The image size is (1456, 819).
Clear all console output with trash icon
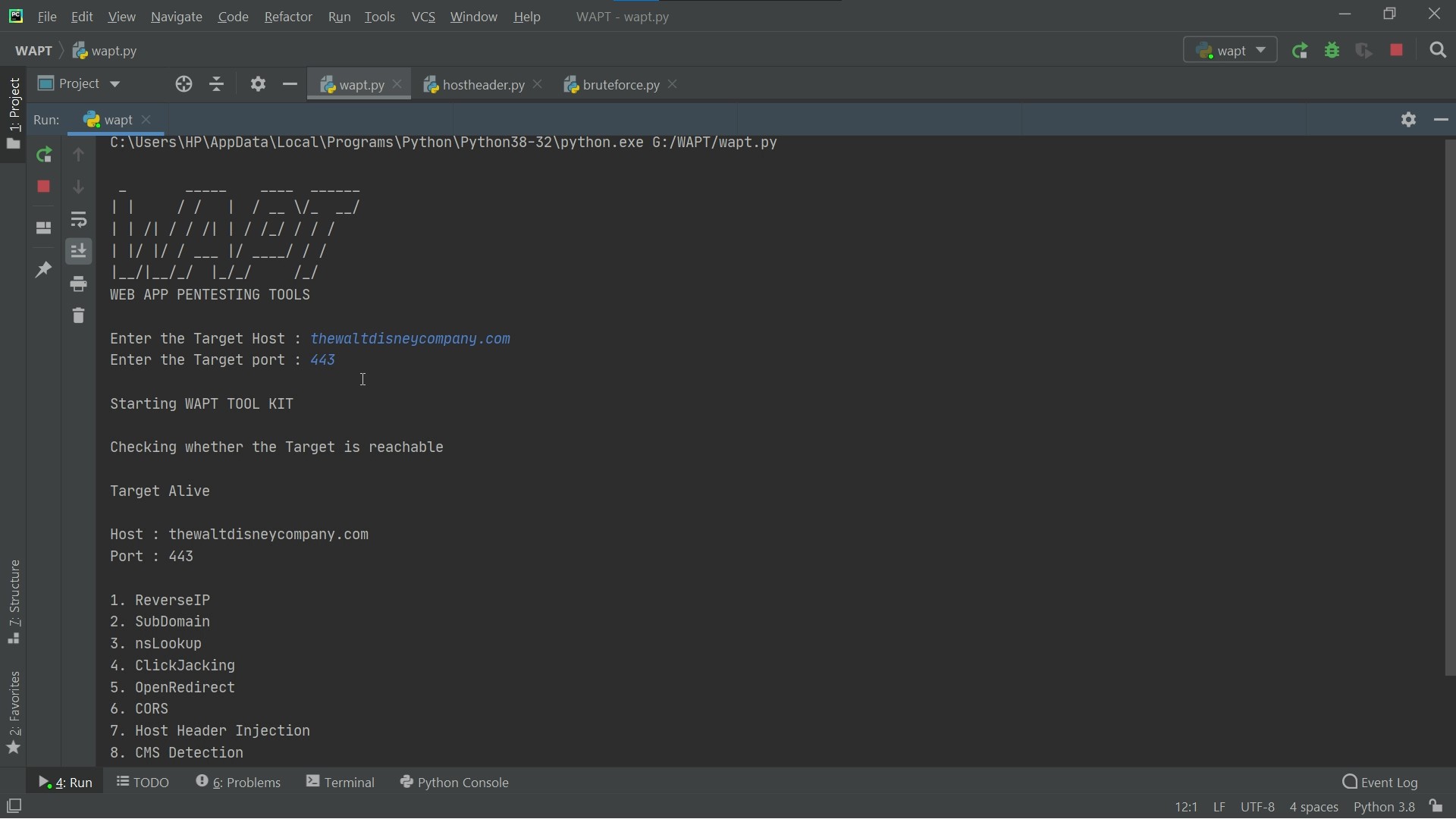point(79,315)
